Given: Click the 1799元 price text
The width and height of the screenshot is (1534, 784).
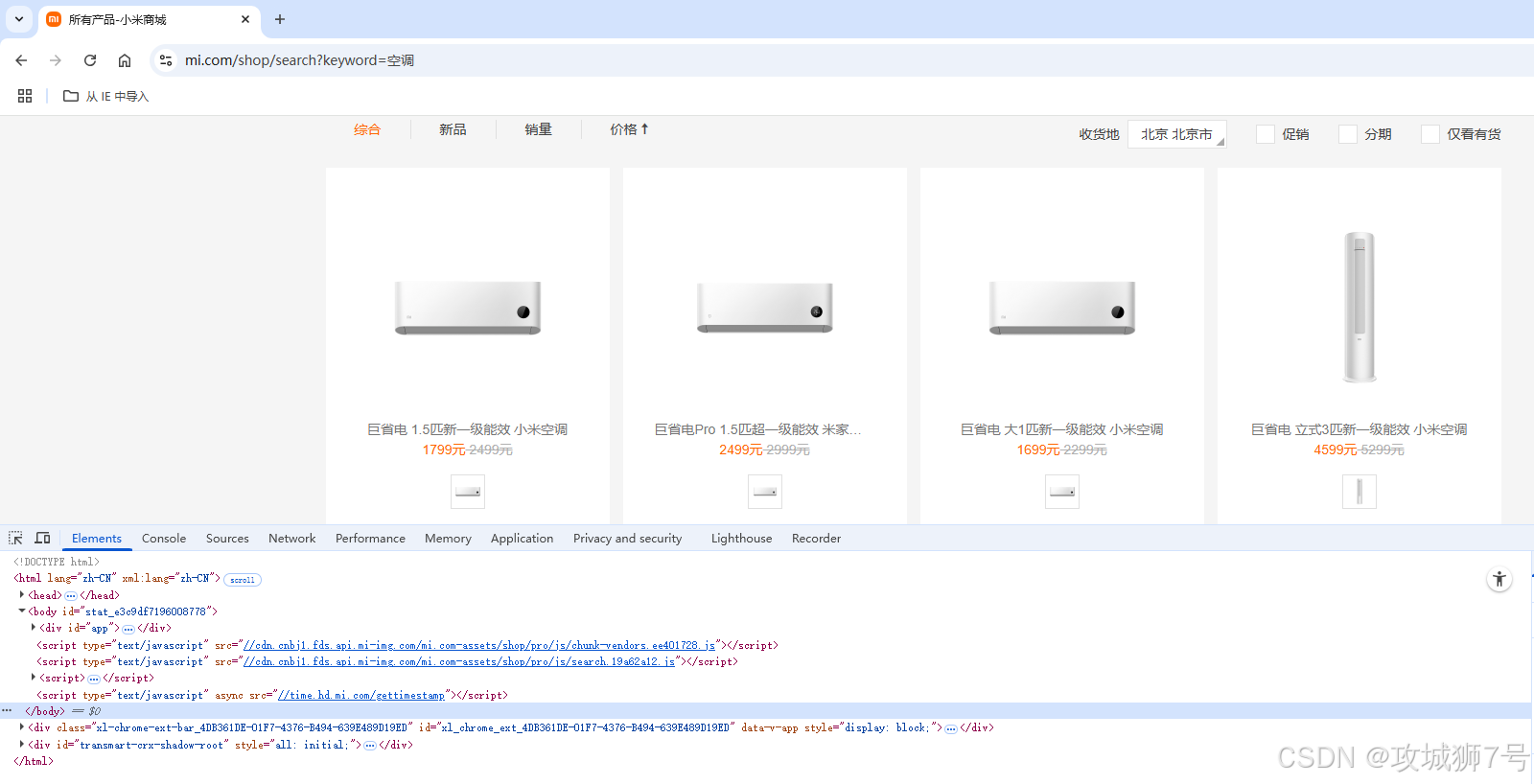Looking at the screenshot, I should 444,450.
